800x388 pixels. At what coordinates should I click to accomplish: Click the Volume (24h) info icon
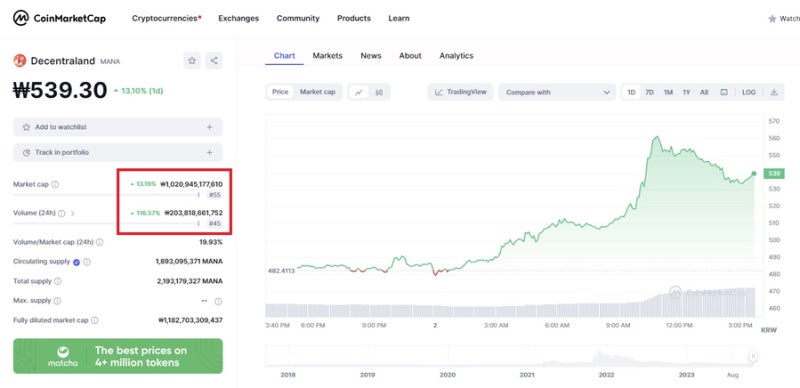point(62,213)
